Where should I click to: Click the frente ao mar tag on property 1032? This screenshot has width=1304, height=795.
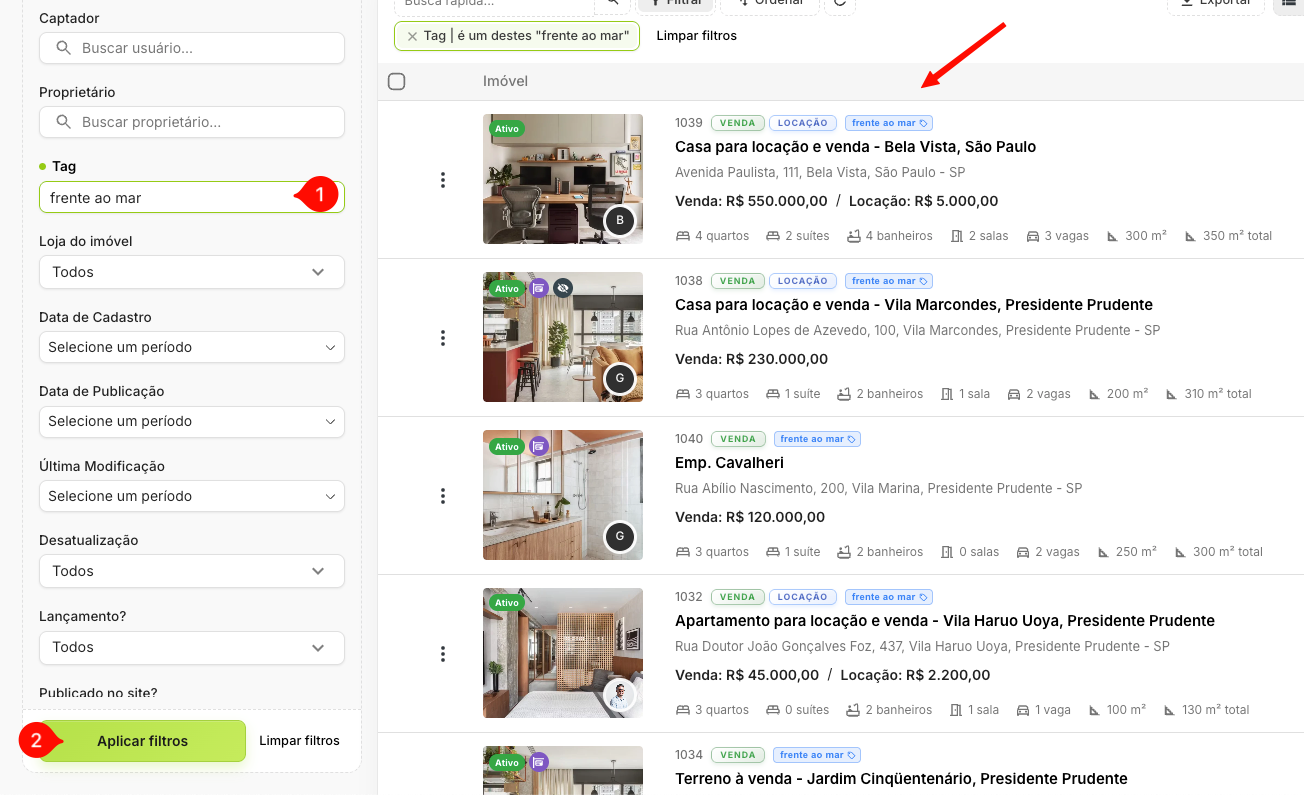[889, 597]
